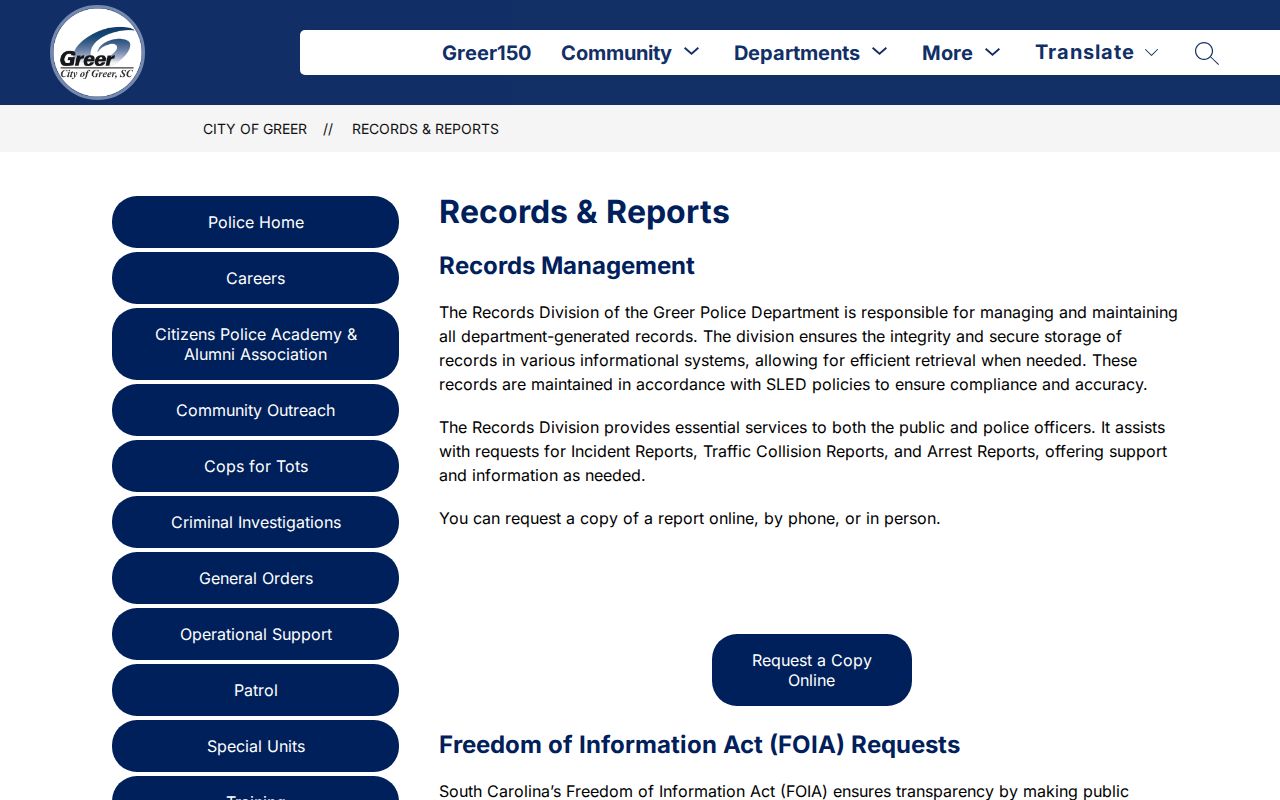Image resolution: width=1280 pixels, height=800 pixels.
Task: Click the More nav label
Action: click(x=947, y=53)
